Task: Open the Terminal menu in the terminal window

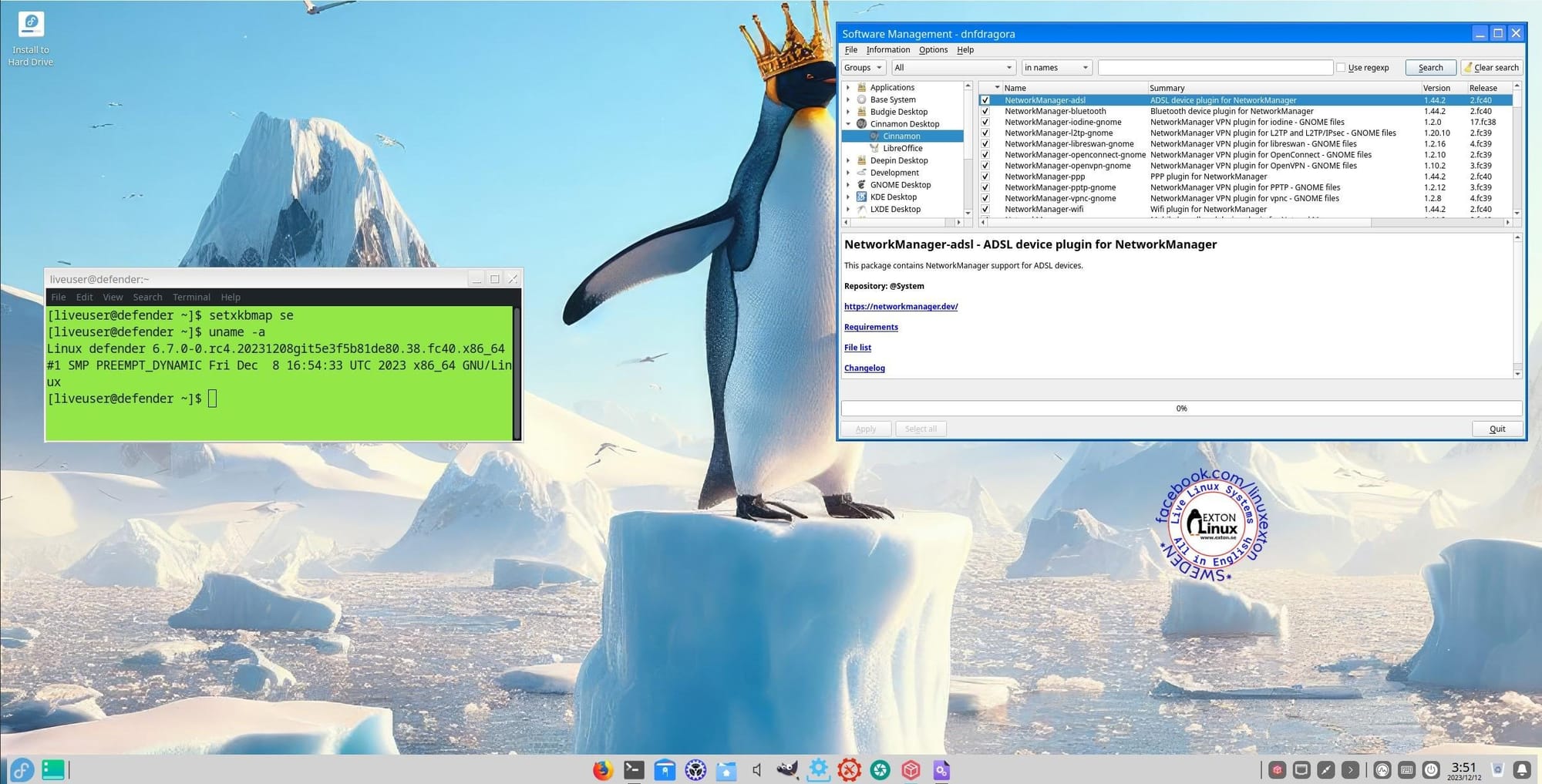Action: tap(191, 298)
